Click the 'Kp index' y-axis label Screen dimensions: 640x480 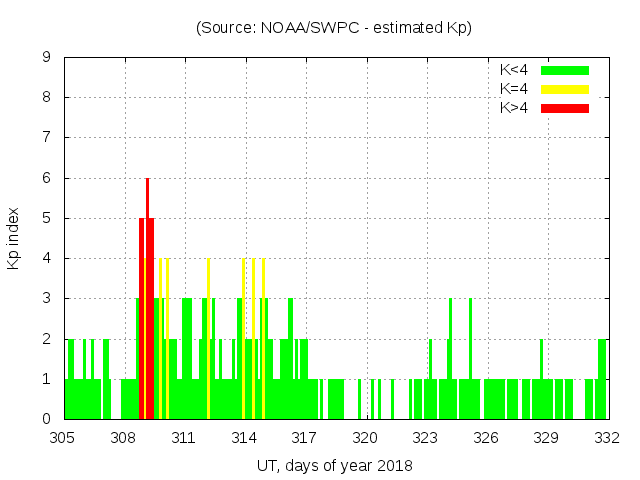pyautogui.click(x=14, y=238)
